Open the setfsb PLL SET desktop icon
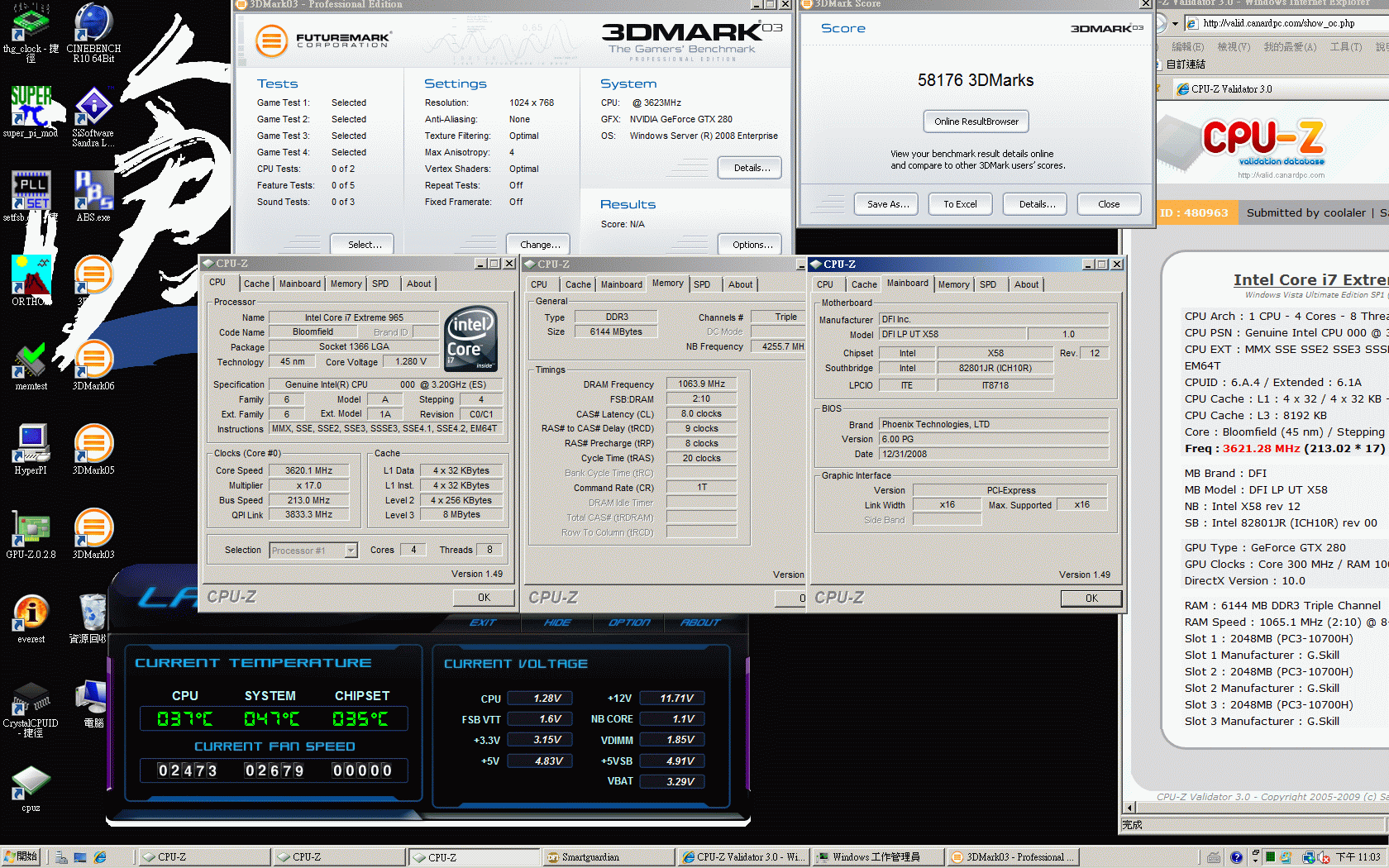 click(31, 197)
